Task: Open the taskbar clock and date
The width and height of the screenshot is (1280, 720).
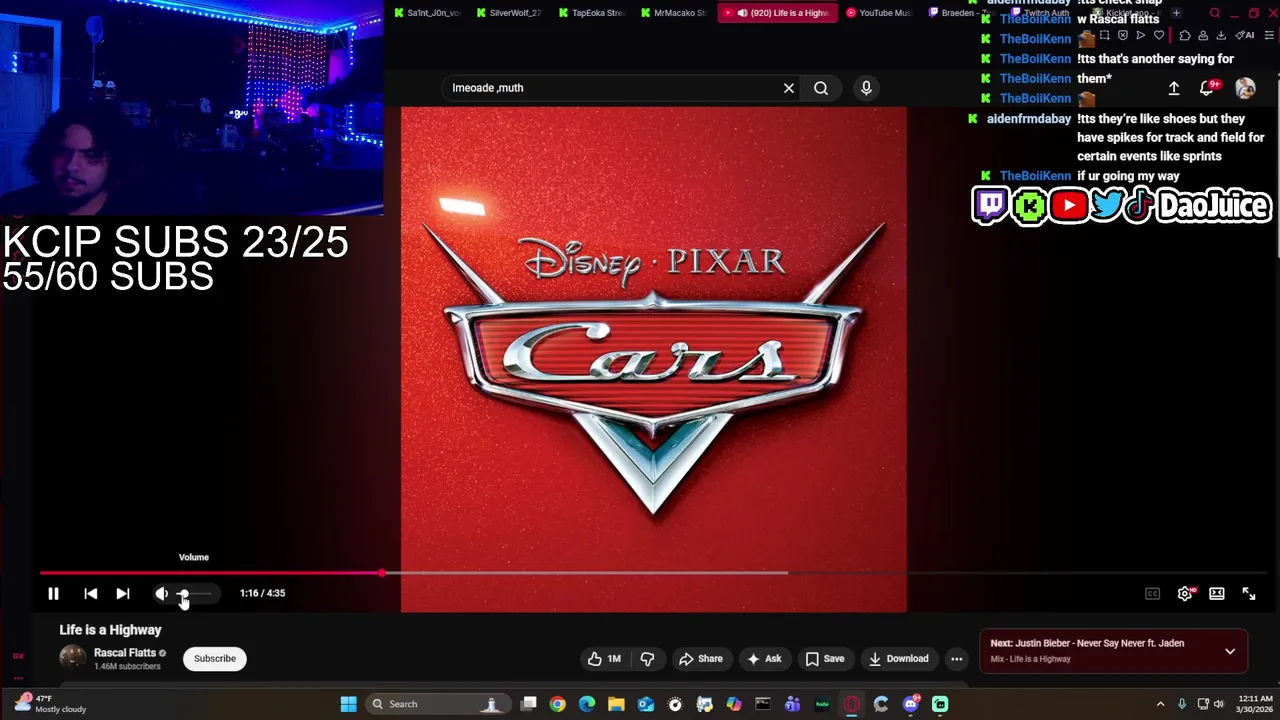Action: click(1255, 704)
